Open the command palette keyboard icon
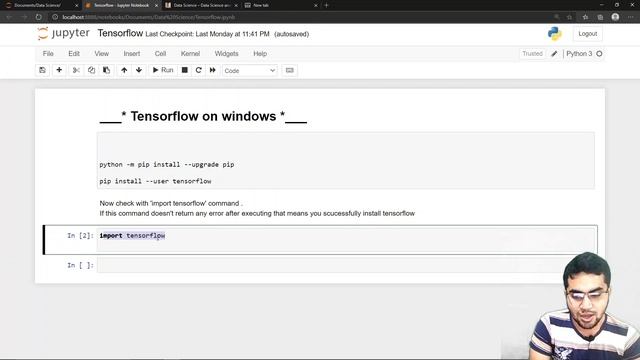Image resolution: width=640 pixels, height=360 pixels. tap(290, 70)
